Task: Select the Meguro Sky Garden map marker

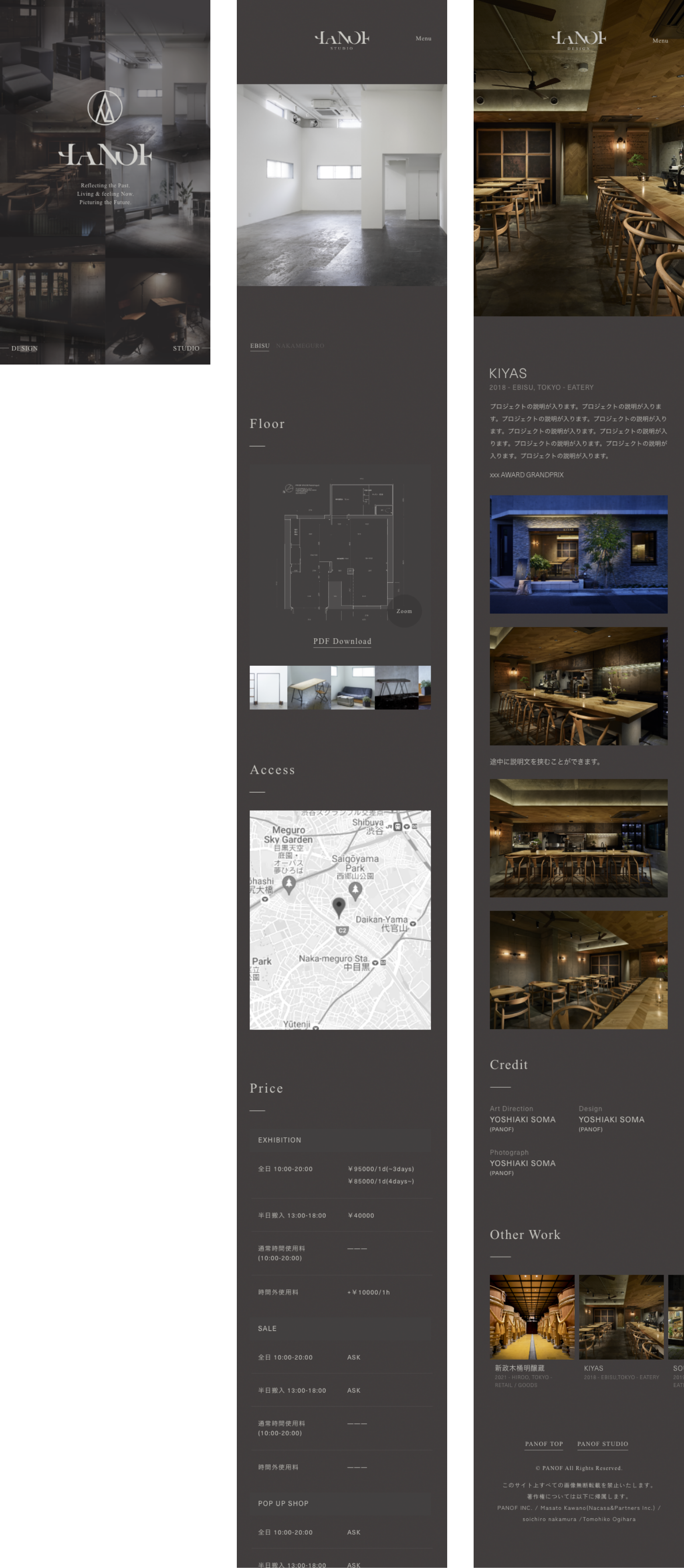Action: 289,884
